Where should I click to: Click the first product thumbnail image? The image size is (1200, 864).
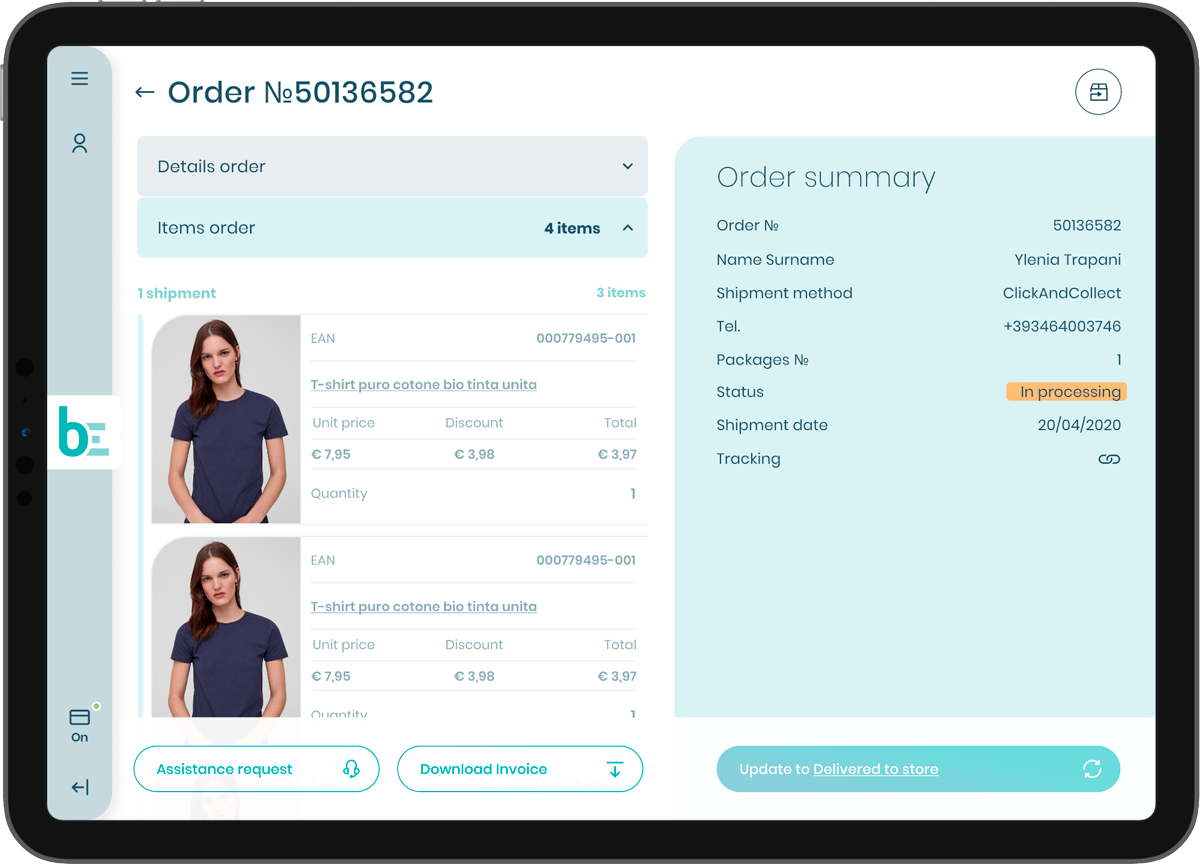point(226,419)
